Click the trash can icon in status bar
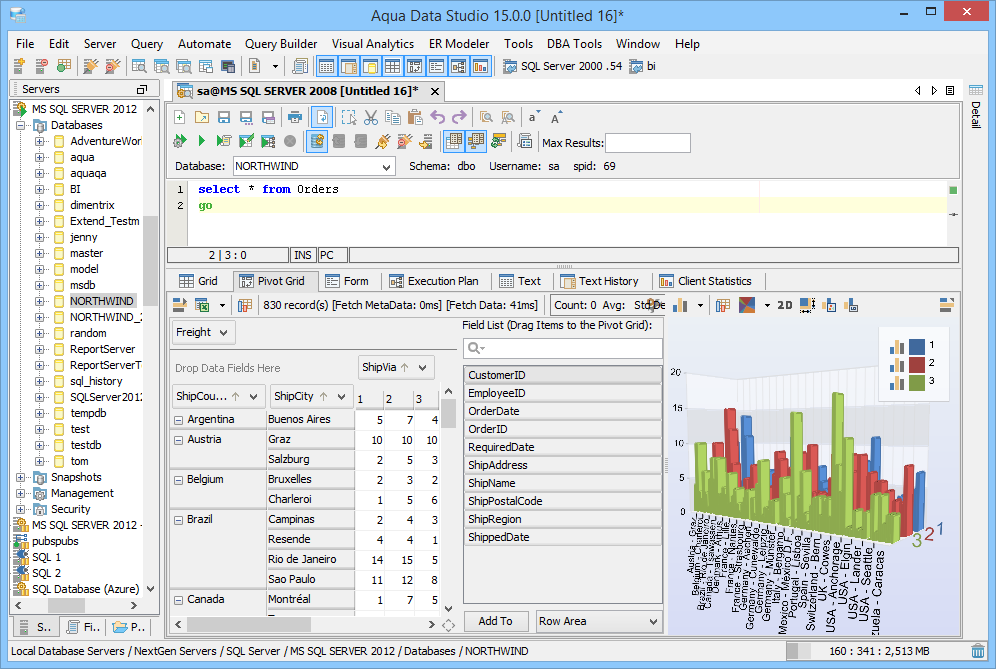 (x=978, y=651)
